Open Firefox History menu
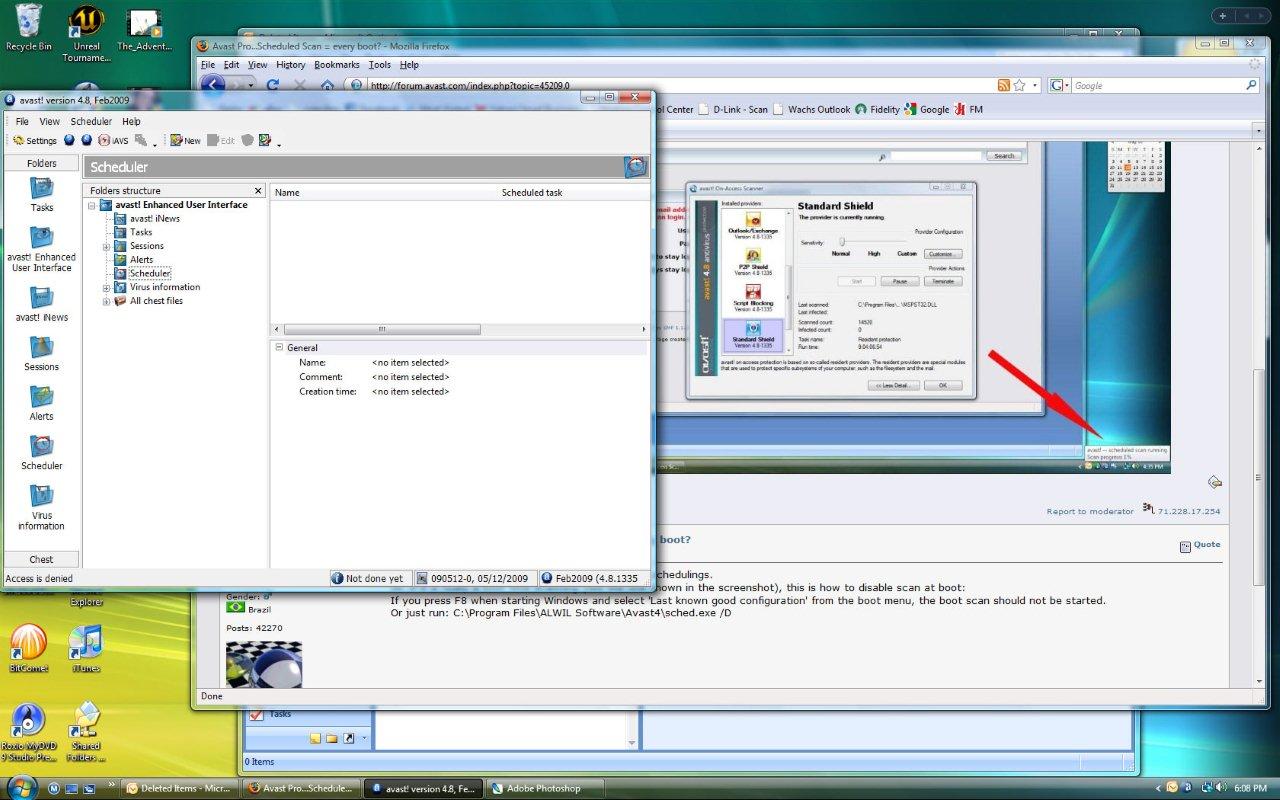 click(x=291, y=65)
